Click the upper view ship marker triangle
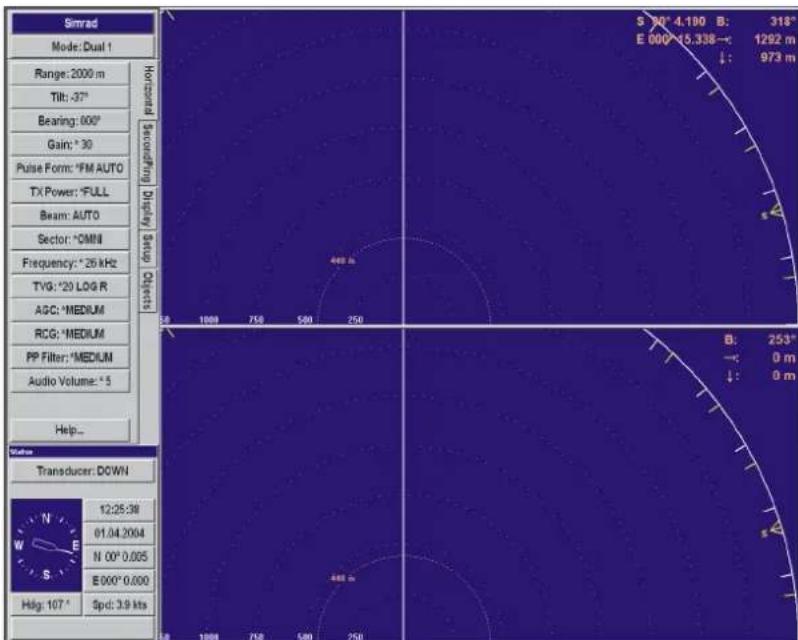 pyautogui.click(x=775, y=211)
